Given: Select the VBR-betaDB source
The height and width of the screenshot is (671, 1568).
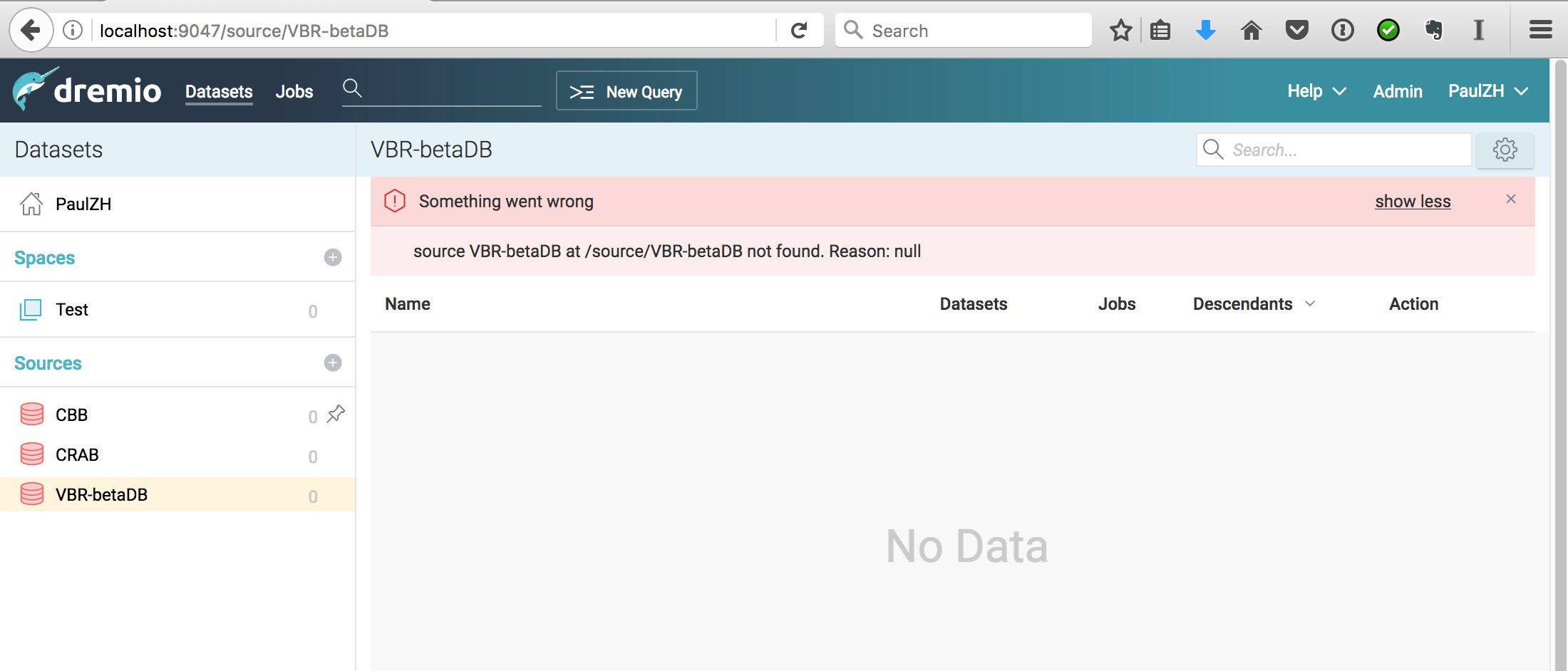Looking at the screenshot, I should coord(177,494).
